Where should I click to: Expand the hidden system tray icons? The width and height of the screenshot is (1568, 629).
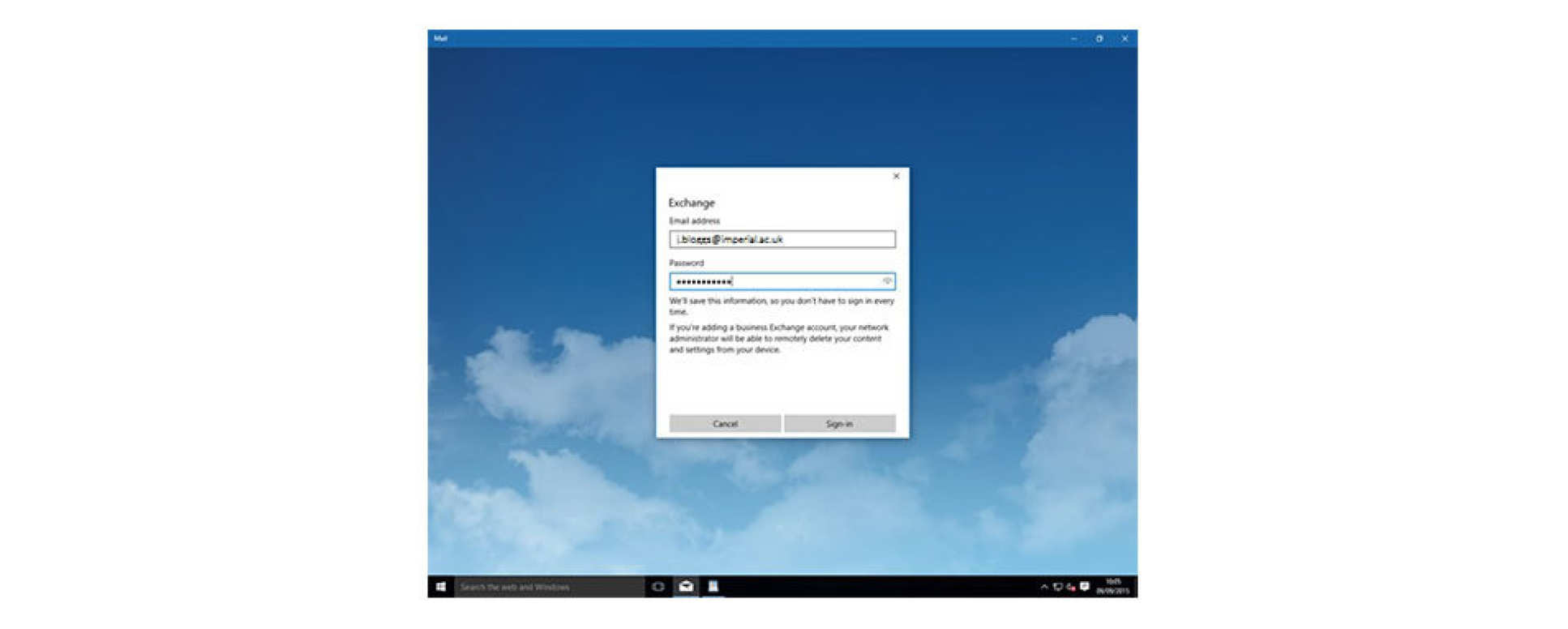pos(1043,587)
